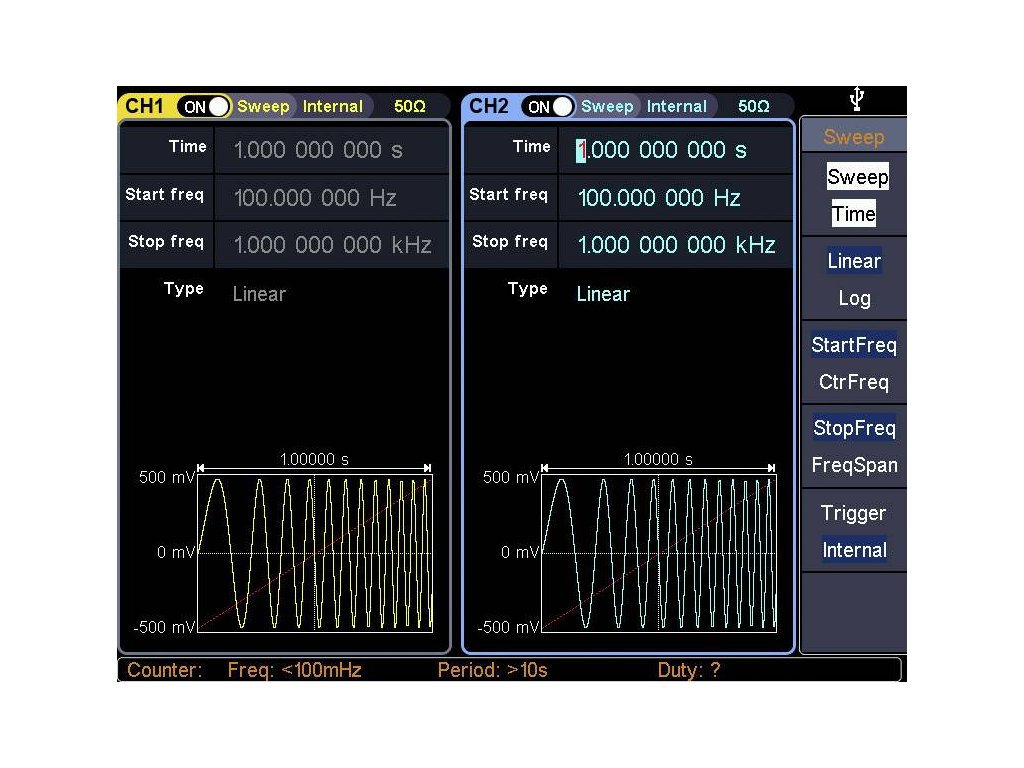Select the StartFreq menu option
Screen dimensions: 1024x768
tap(854, 345)
